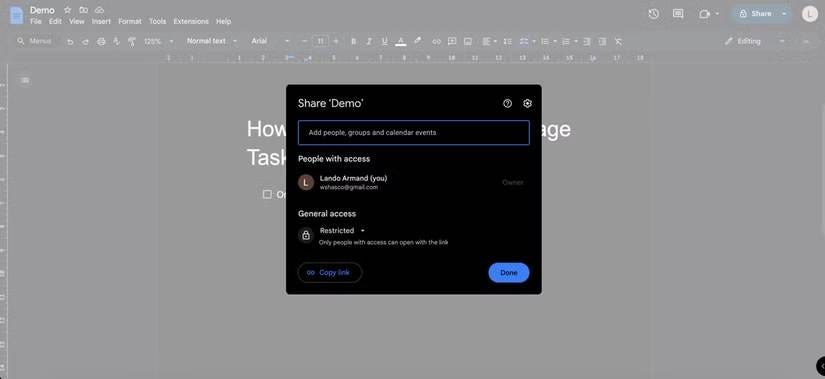Screen dimensions: 825x379
Task: Click the Share button in header
Action: pos(756,14)
